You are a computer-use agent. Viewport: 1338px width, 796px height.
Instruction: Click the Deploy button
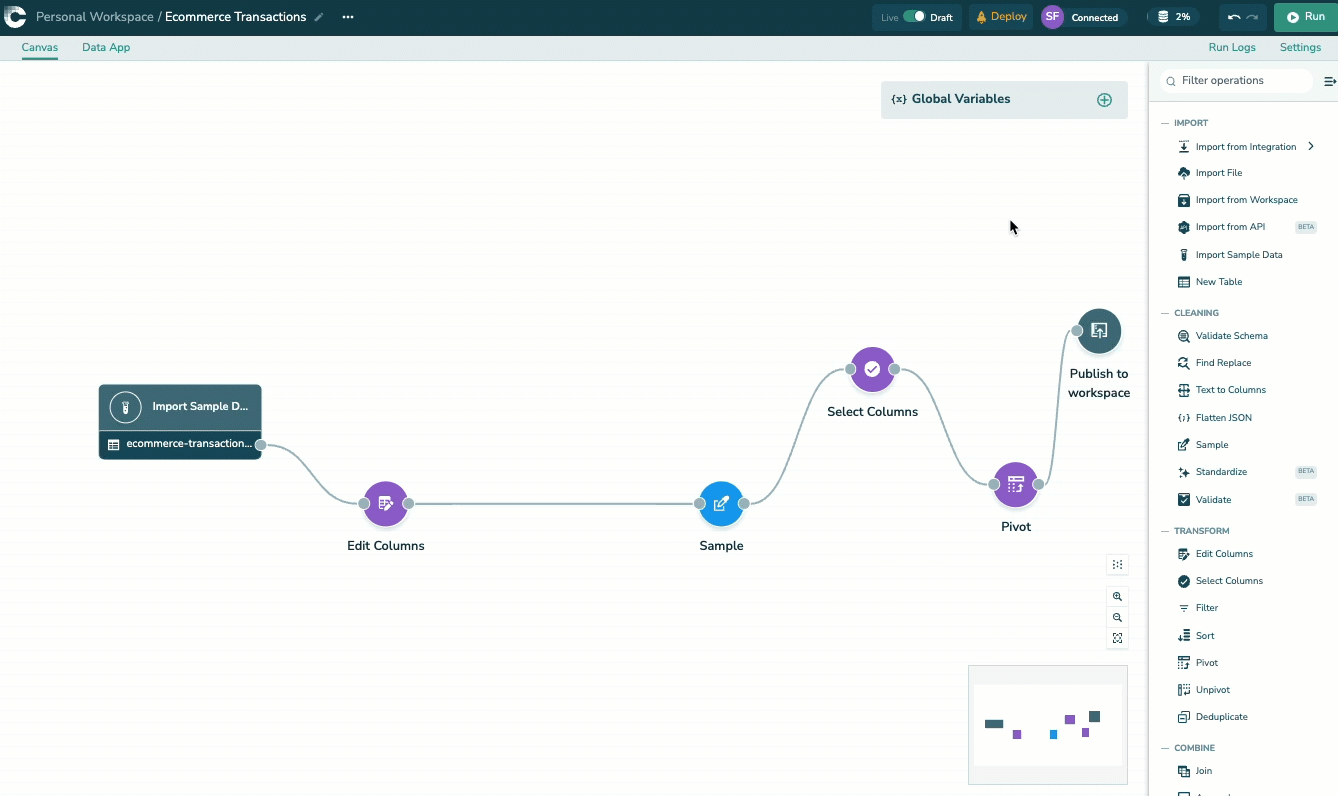click(1001, 17)
